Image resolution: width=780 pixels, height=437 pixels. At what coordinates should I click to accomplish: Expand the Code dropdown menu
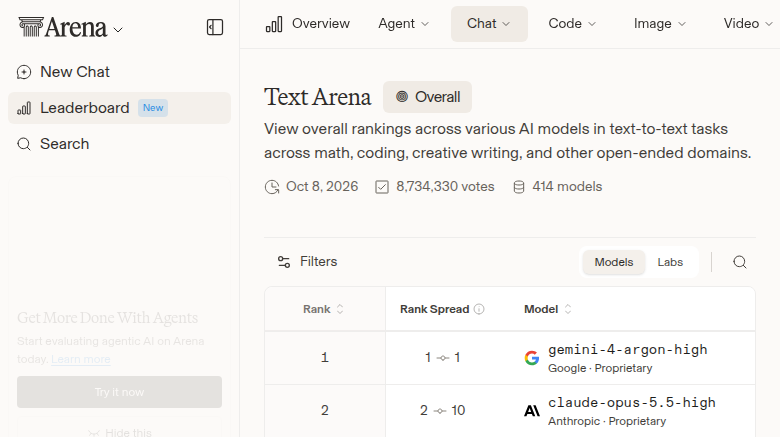572,24
